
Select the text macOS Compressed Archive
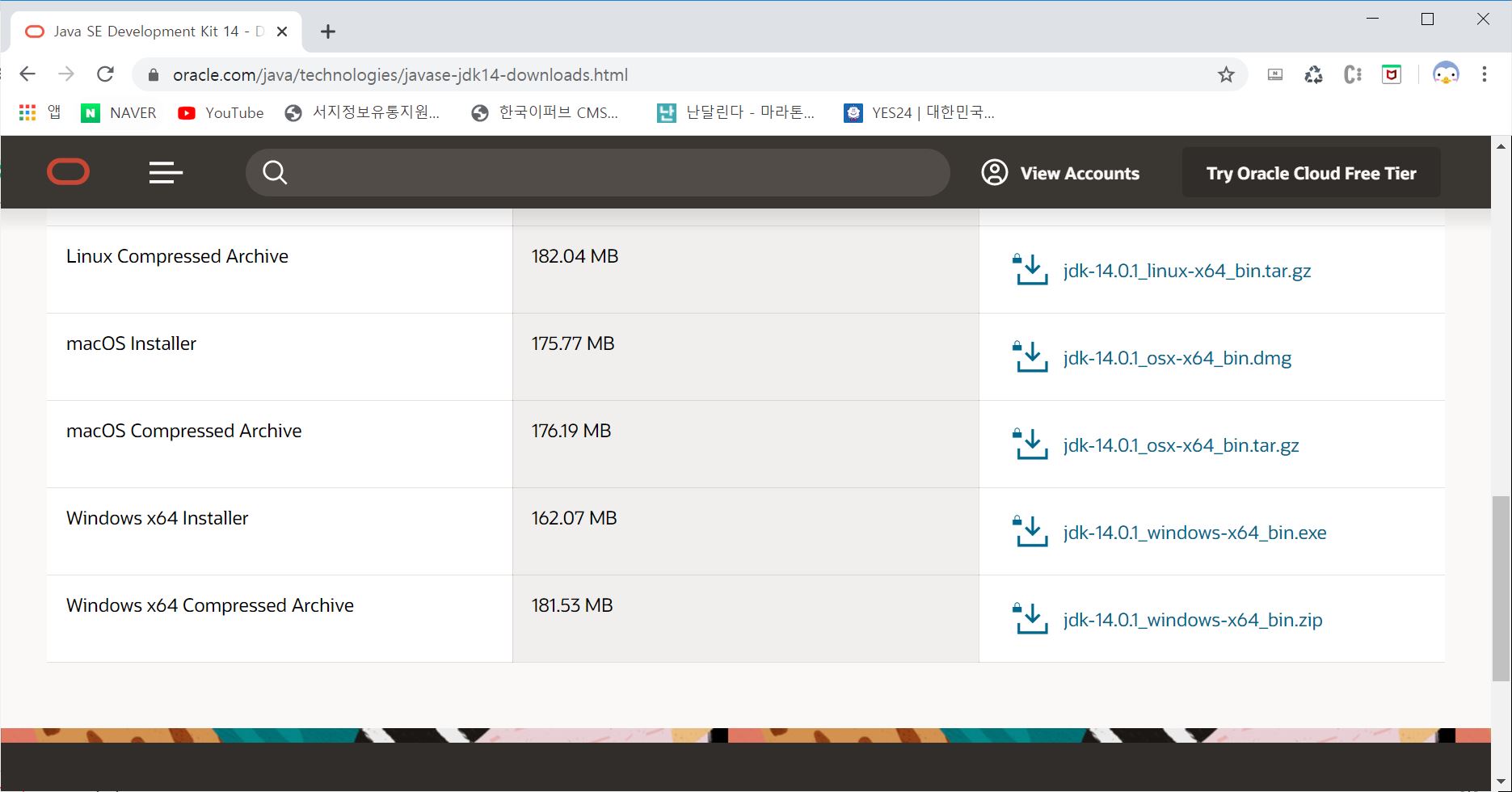pyautogui.click(x=183, y=431)
